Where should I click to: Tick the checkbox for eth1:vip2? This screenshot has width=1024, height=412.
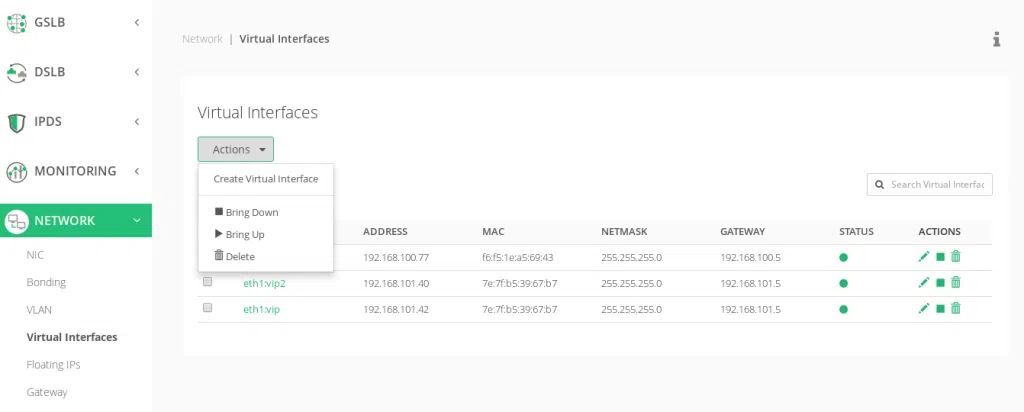pos(208,282)
